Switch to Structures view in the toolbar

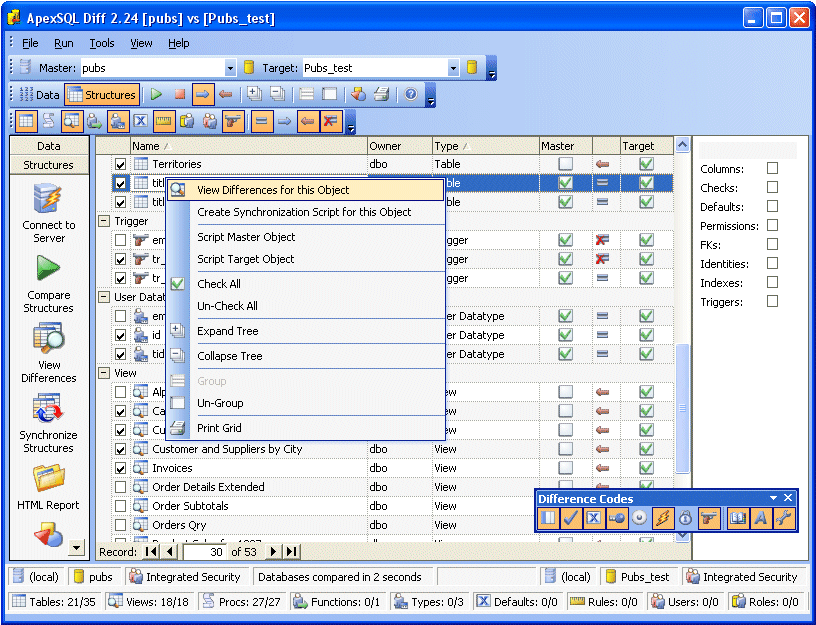102,95
